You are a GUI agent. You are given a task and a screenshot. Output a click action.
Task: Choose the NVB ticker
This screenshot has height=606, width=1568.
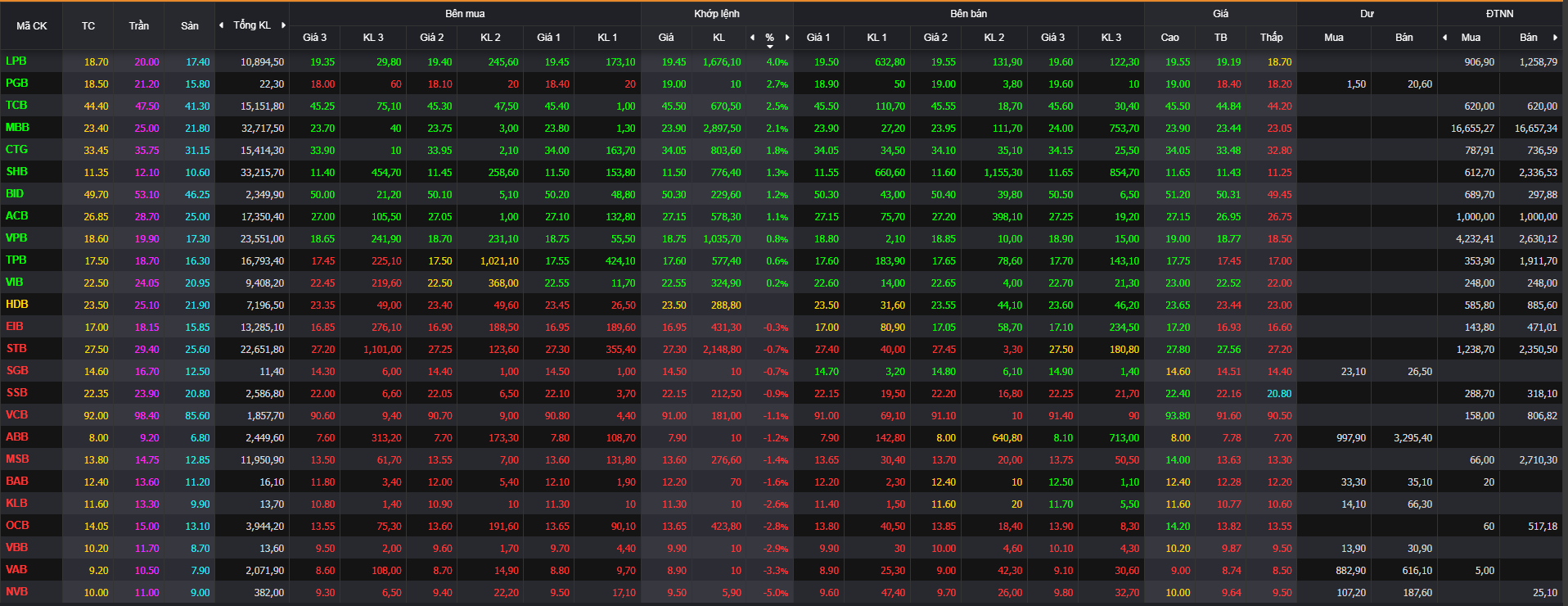[x=16, y=592]
